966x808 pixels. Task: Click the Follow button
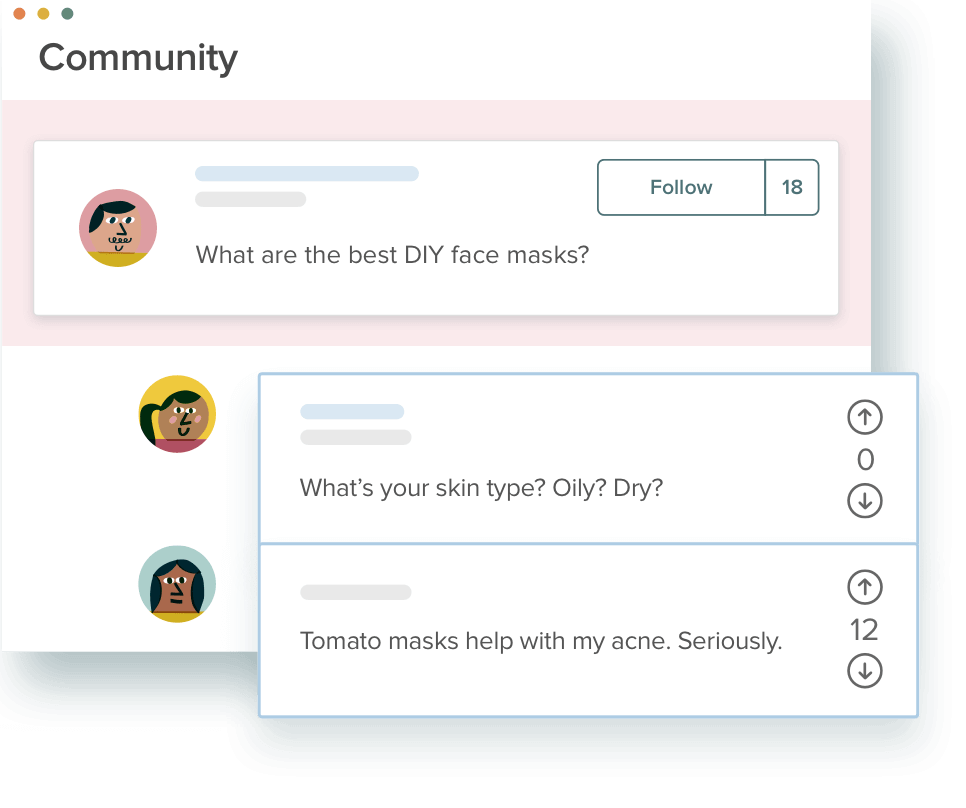pos(681,187)
